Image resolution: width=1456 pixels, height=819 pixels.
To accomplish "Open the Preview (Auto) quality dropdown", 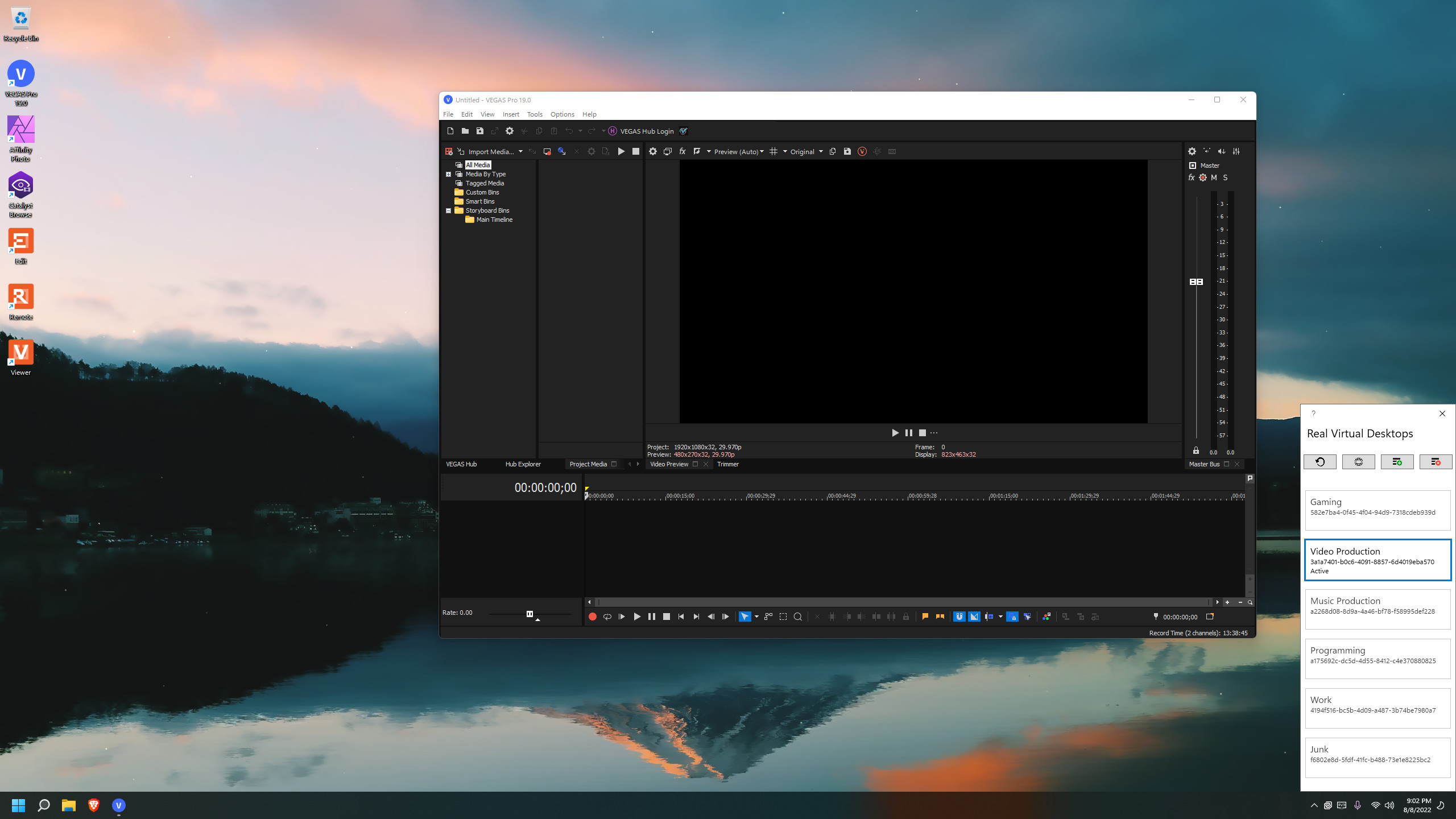I will point(738,151).
